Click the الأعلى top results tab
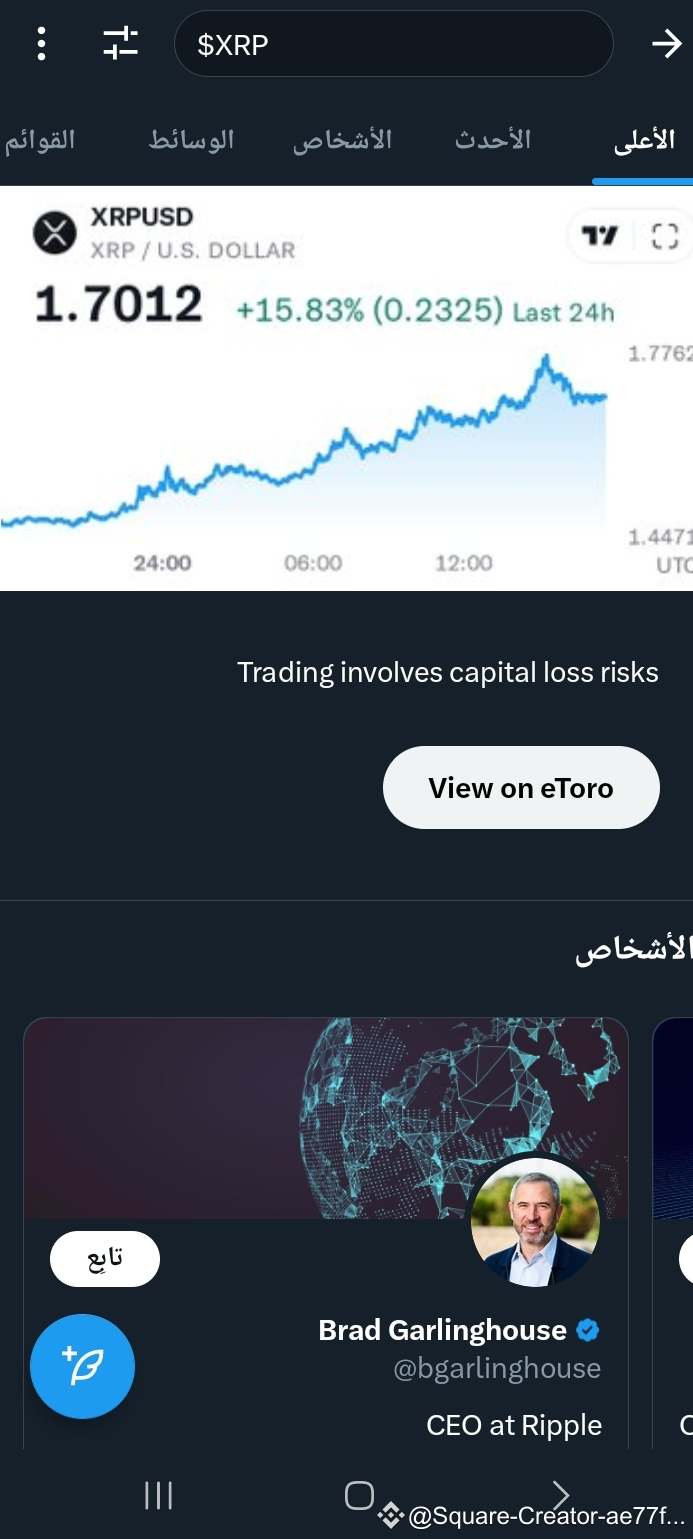The height and width of the screenshot is (1539, 693). click(643, 140)
